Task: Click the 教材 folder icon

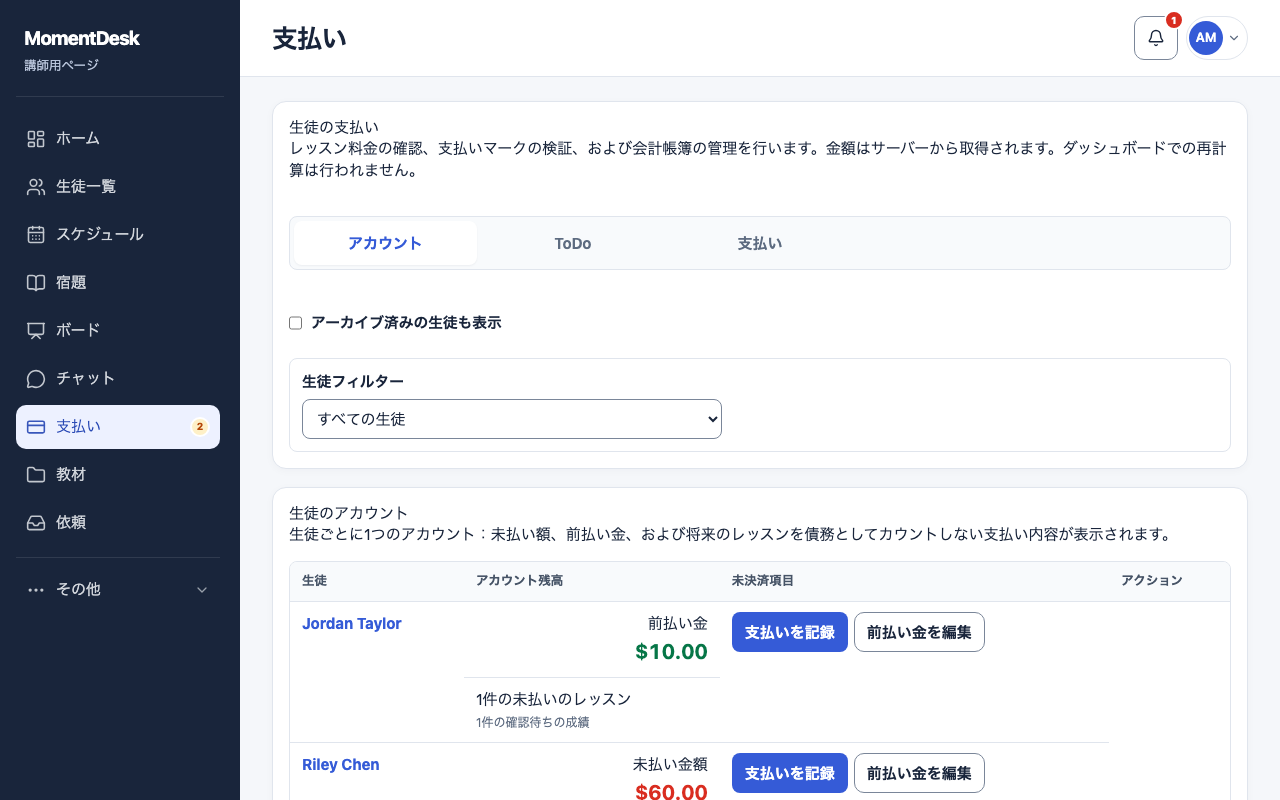Action: pos(36,475)
